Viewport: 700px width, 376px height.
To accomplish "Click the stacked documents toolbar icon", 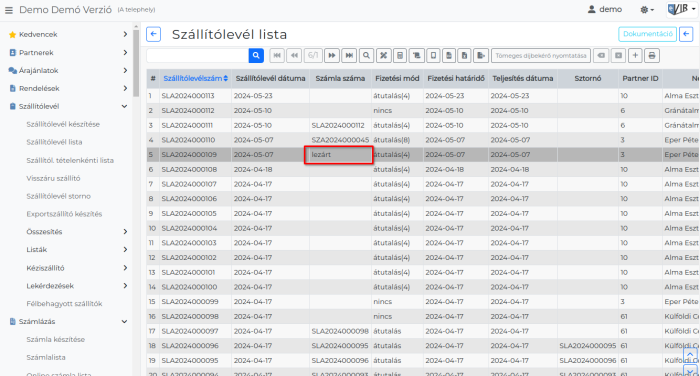I will [x=417, y=55].
